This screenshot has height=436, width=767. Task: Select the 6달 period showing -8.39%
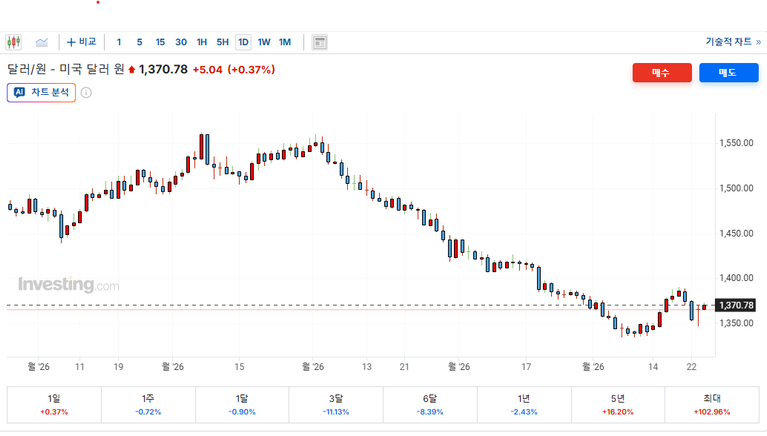[430, 405]
